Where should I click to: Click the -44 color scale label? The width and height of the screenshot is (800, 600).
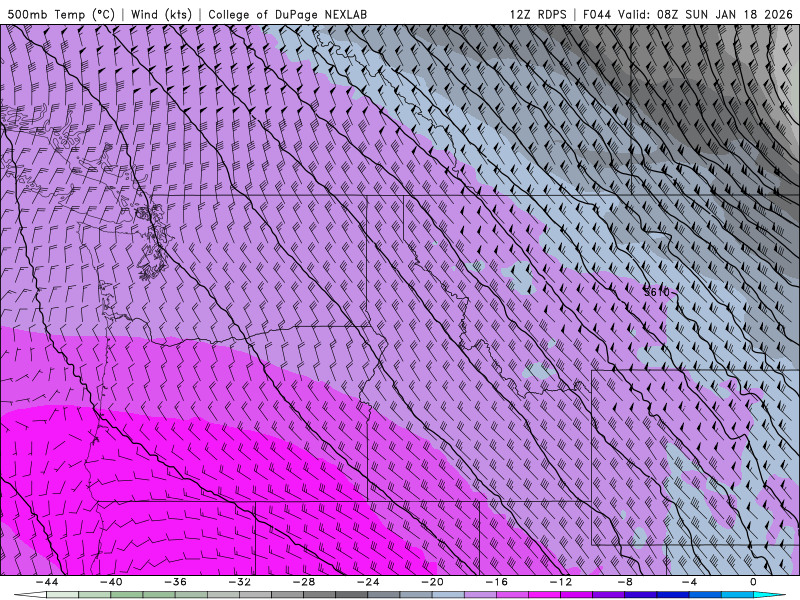[x=46, y=582]
